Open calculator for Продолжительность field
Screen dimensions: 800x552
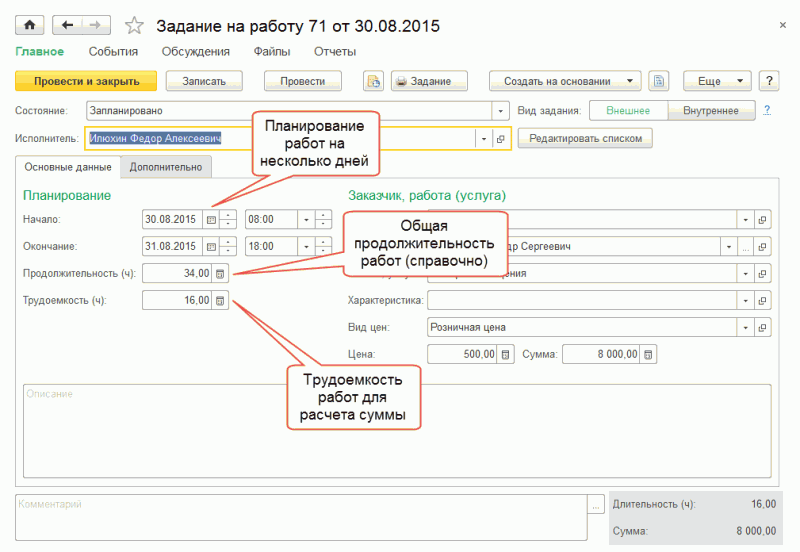click(221, 273)
